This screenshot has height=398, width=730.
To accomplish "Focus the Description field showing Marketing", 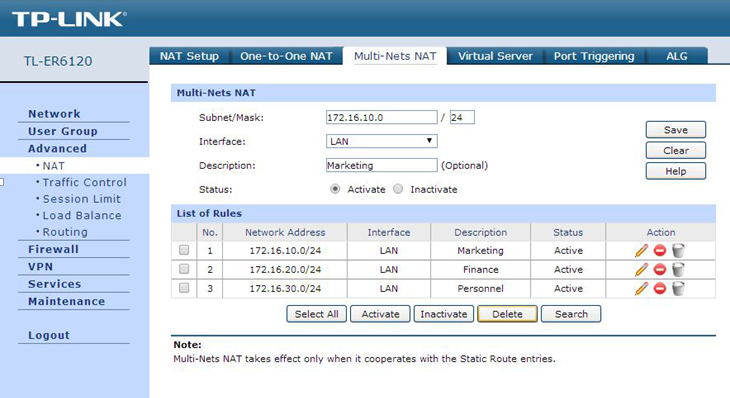I will point(381,165).
